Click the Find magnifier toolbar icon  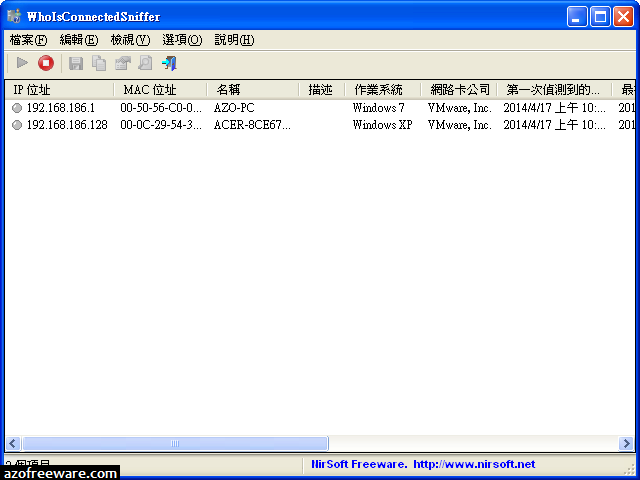pyautogui.click(x=145, y=63)
